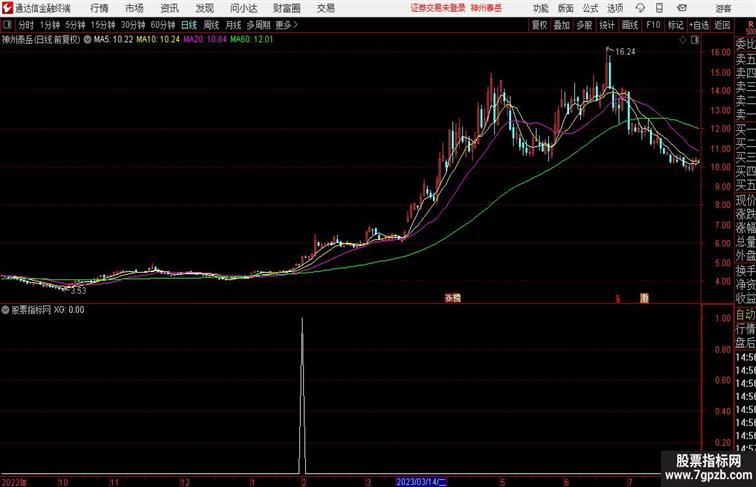Click the purple MA20: 10.84 value

point(204,40)
